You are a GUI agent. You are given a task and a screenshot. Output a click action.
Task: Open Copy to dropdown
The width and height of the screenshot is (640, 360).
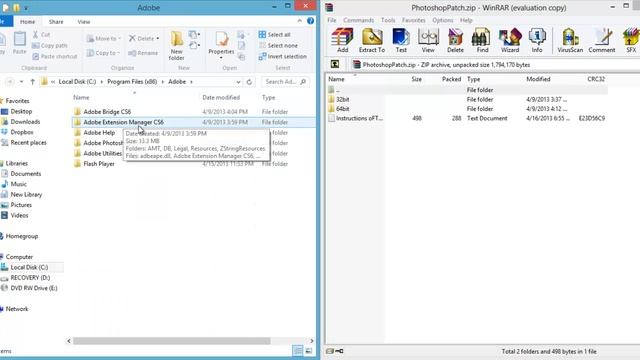[x=103, y=53]
